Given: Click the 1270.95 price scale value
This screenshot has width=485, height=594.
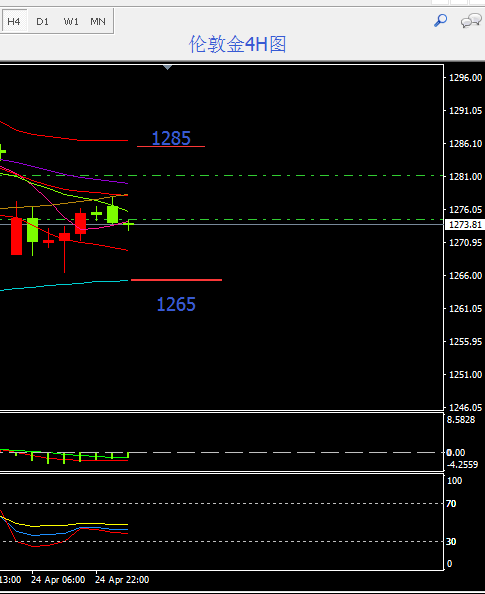Looking at the screenshot, I should 465,242.
